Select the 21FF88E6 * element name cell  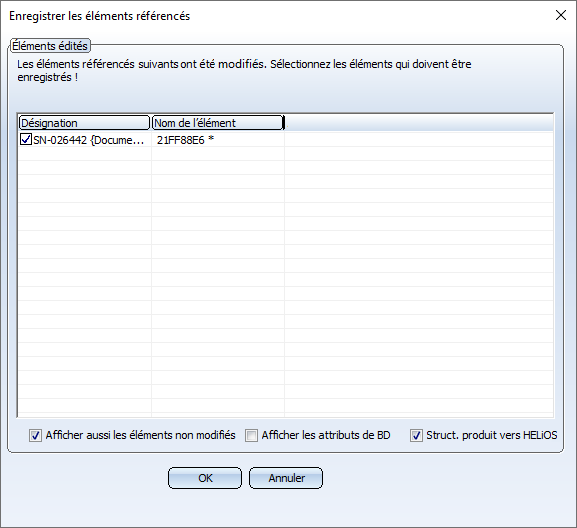(x=185, y=140)
